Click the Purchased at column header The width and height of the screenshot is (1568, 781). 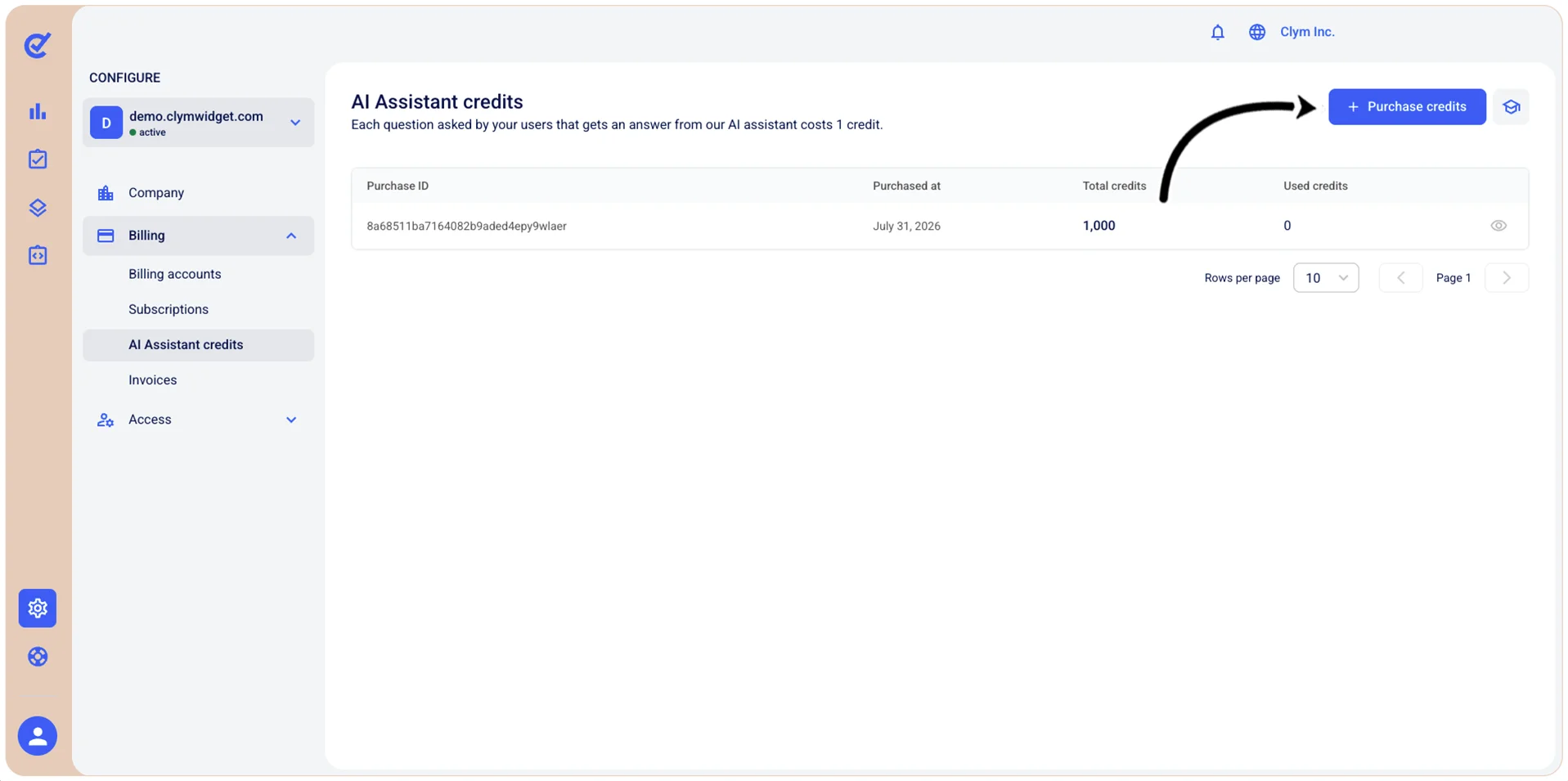click(x=906, y=186)
